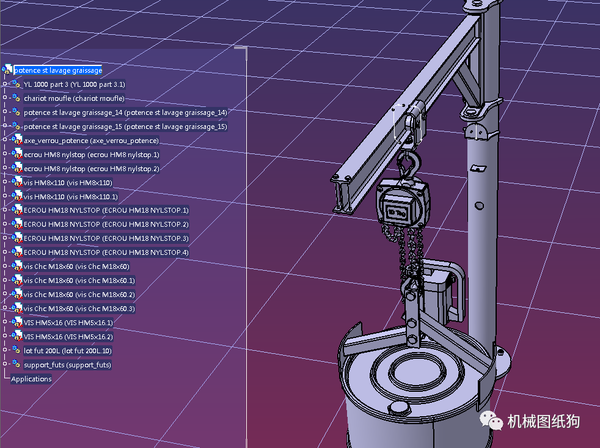Image resolution: width=600 pixels, height=448 pixels.
Task: Click the vis Chc M18x60 (vis Chc M18x60) icon
Action: coord(17,266)
